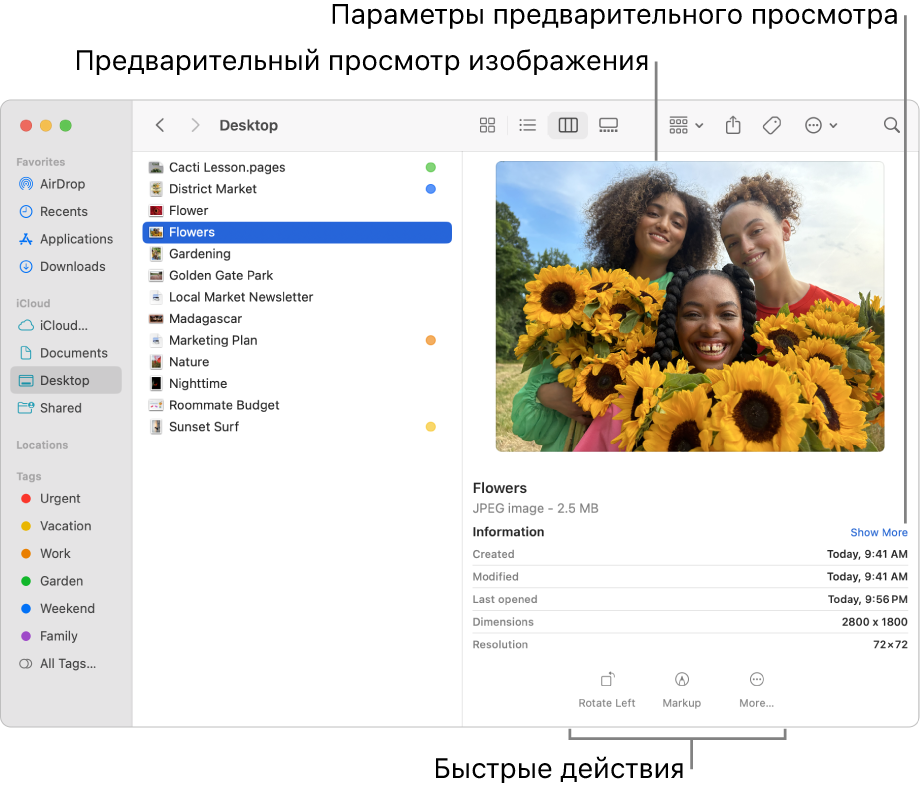The height and width of the screenshot is (790, 923).
Task: Switch to icon view
Action: 487,125
